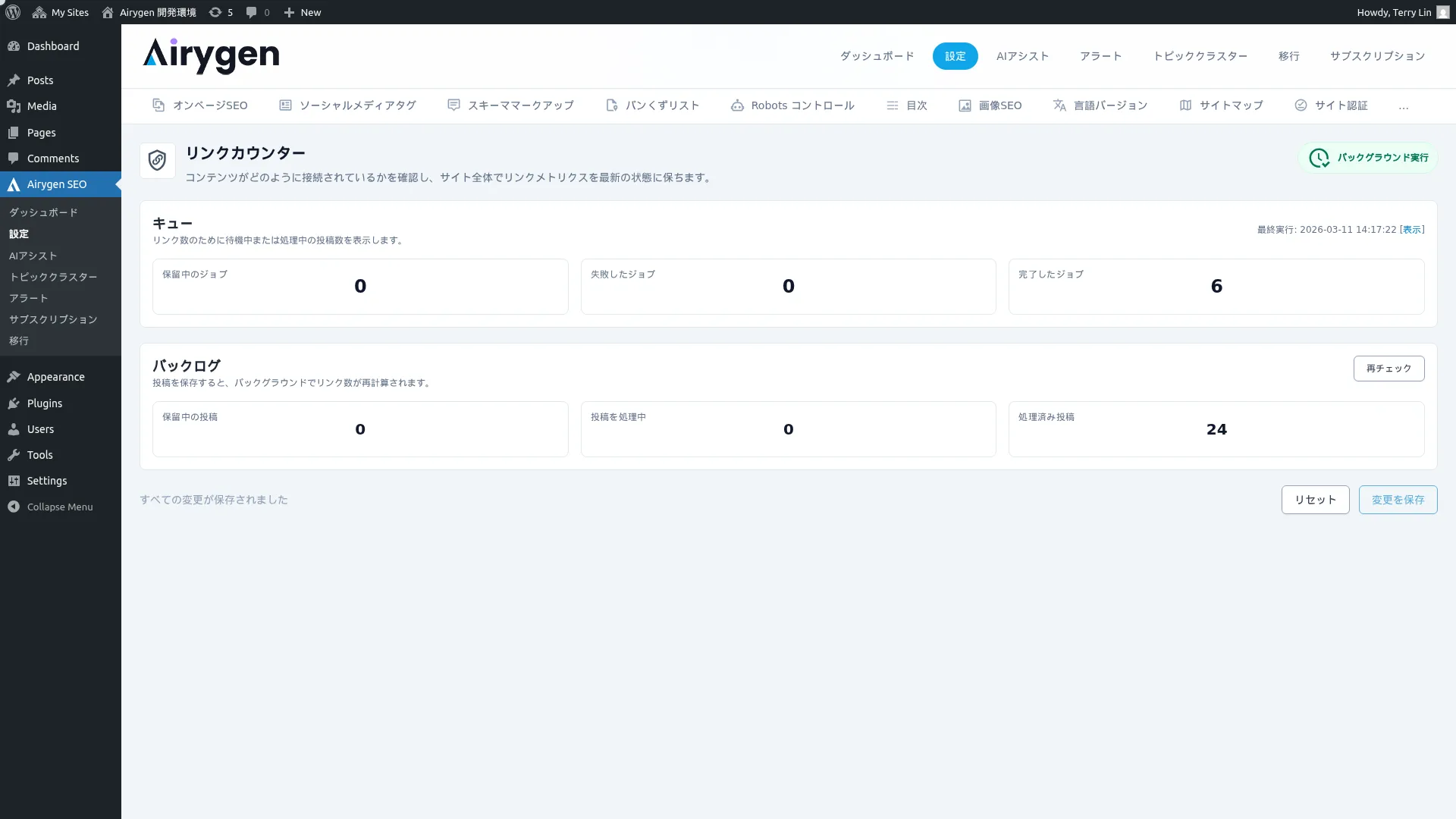Click the Posts pin icon

pos(14,80)
